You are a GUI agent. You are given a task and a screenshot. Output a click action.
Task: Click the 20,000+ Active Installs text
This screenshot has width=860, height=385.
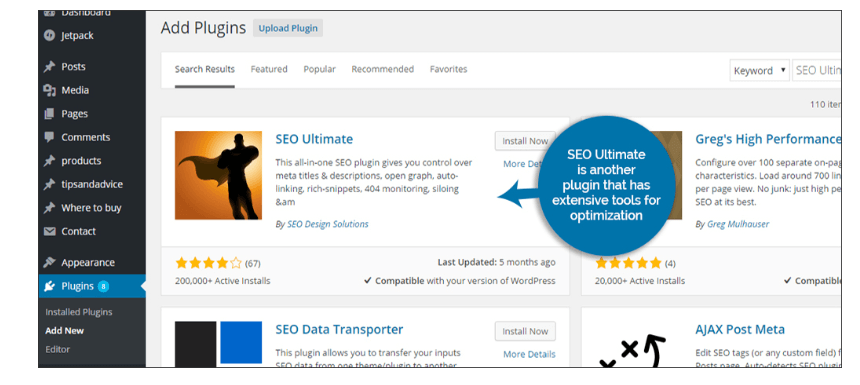tap(640, 281)
